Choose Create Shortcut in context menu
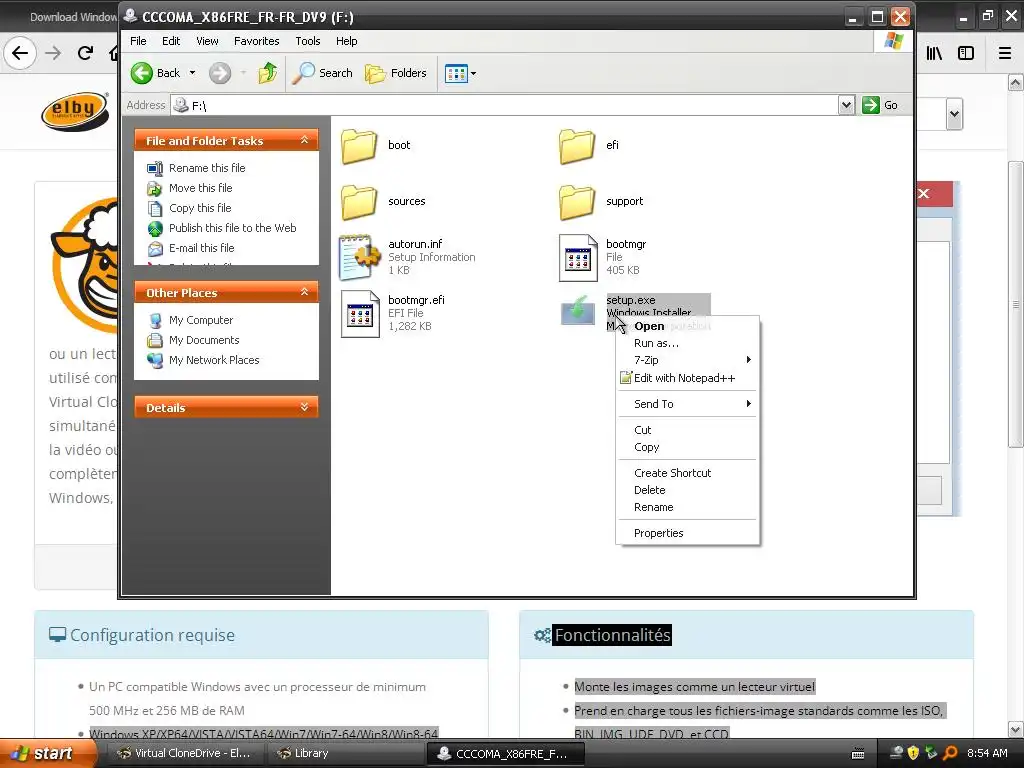 [x=688, y=473]
